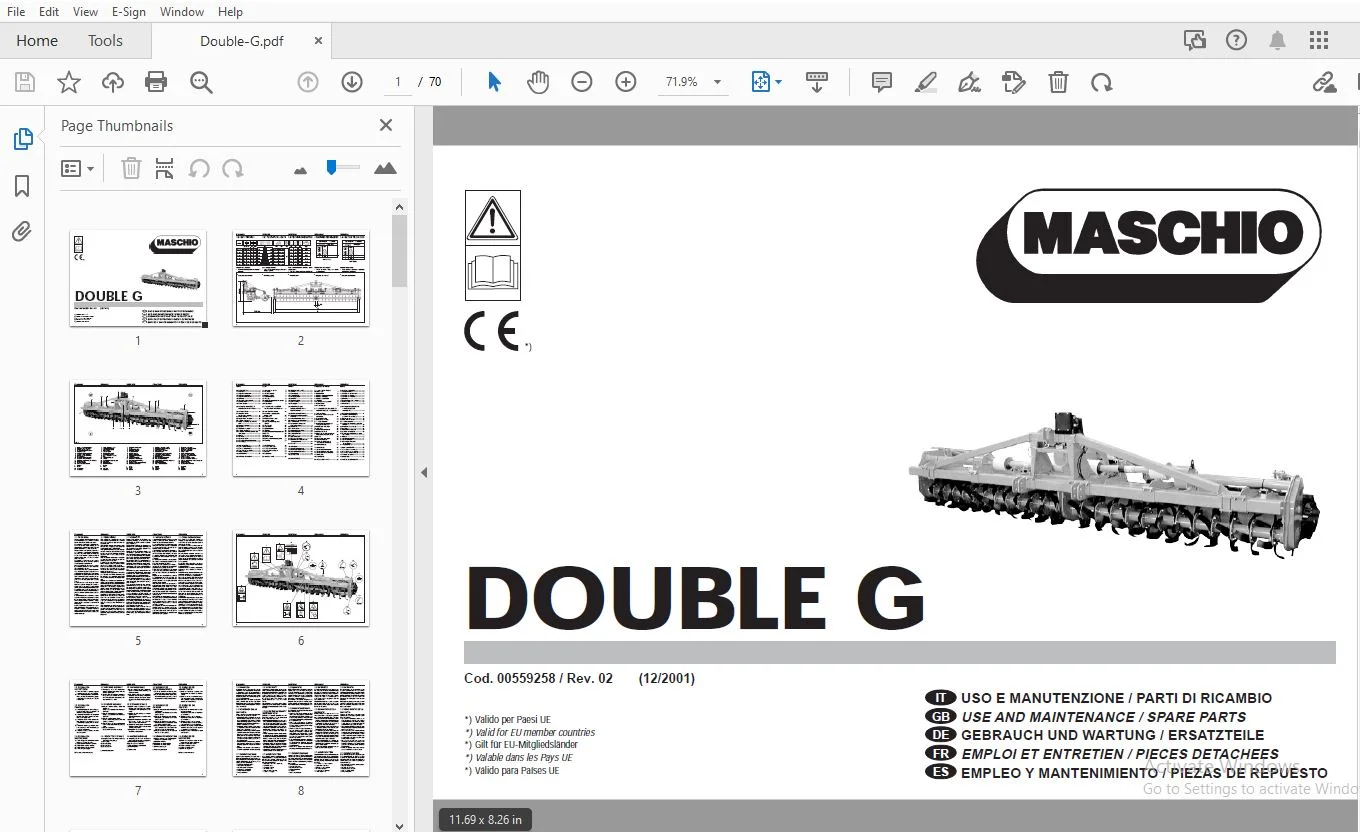The height and width of the screenshot is (832, 1360).
Task: Collapse the left navigation pane arrow
Action: [x=424, y=473]
